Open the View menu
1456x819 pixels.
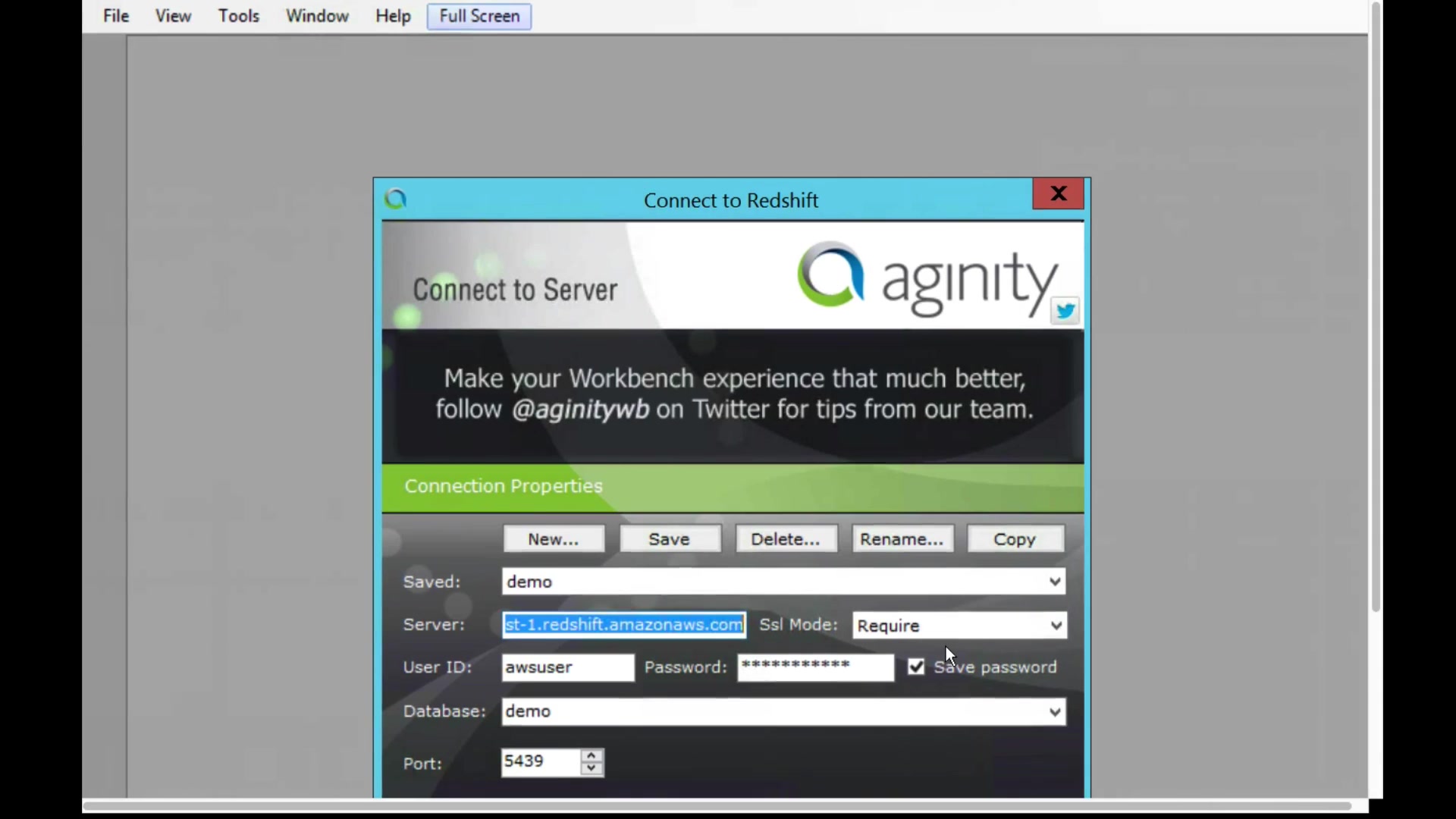[173, 16]
